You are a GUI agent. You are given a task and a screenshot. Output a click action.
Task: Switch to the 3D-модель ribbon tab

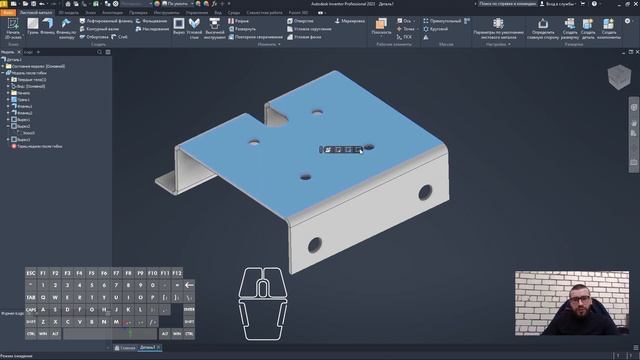(x=69, y=13)
